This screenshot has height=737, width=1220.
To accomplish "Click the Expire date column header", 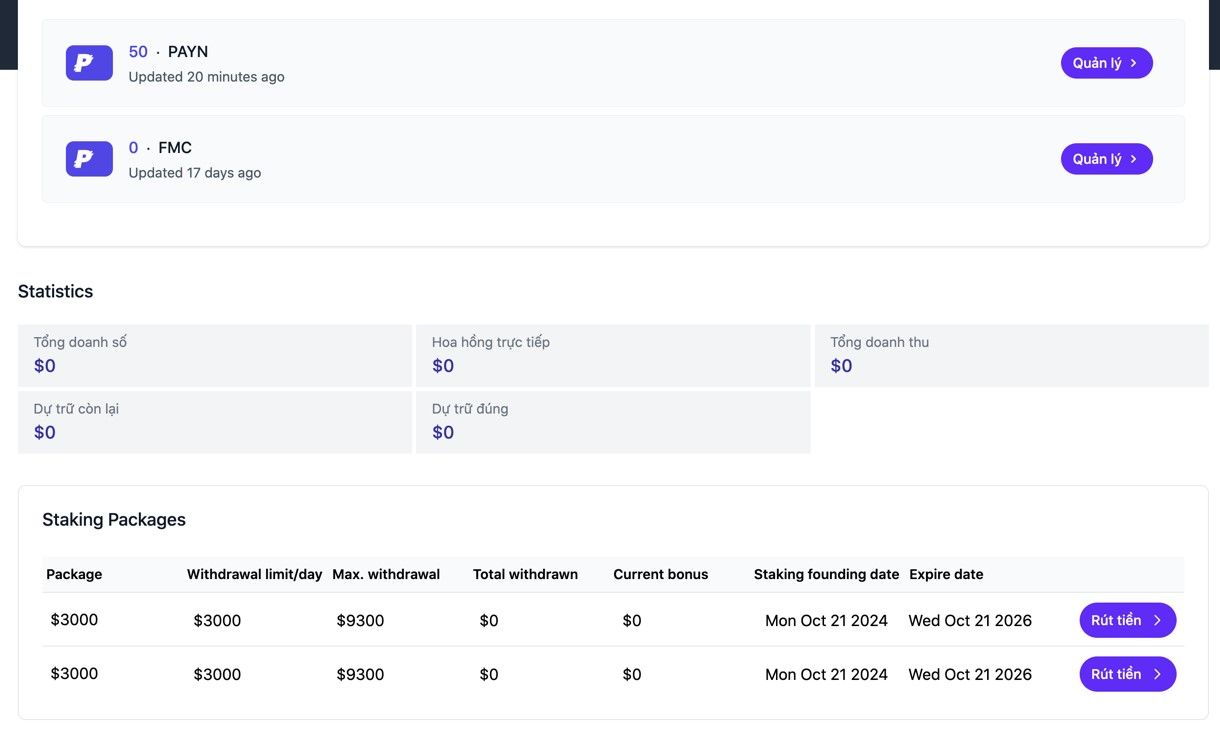I will [946, 574].
